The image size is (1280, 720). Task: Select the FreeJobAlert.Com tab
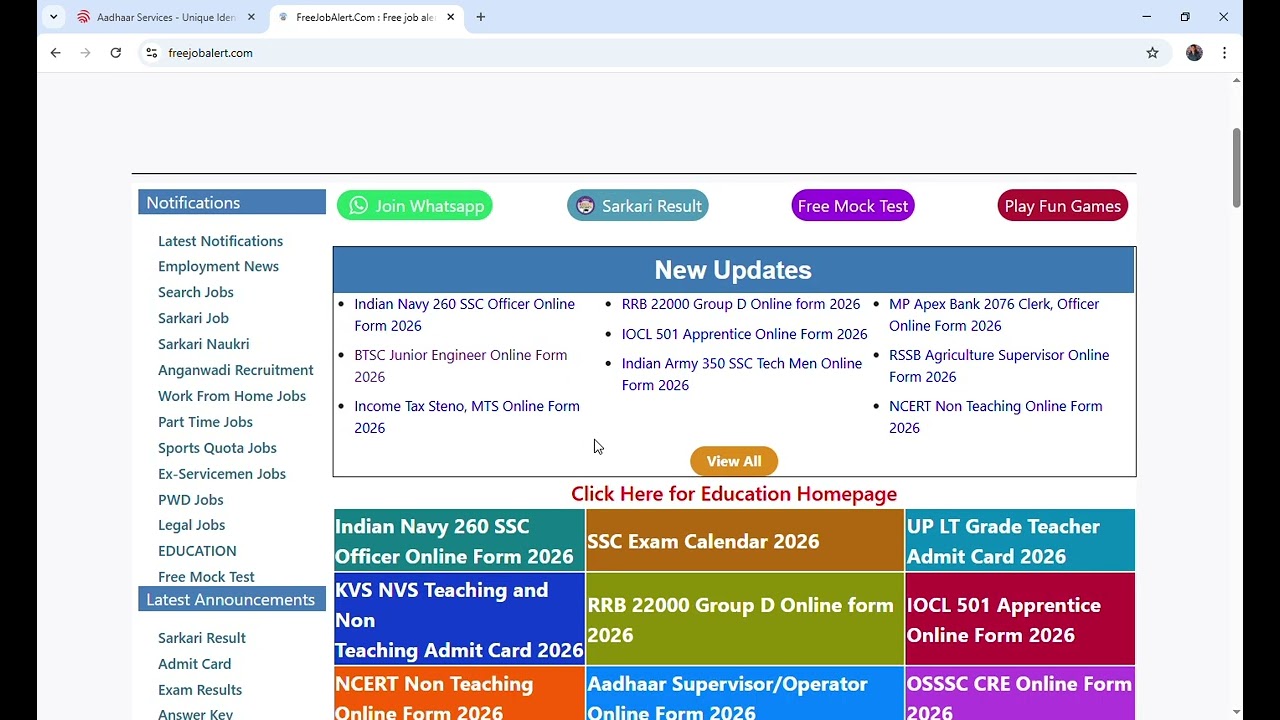pyautogui.click(x=365, y=17)
